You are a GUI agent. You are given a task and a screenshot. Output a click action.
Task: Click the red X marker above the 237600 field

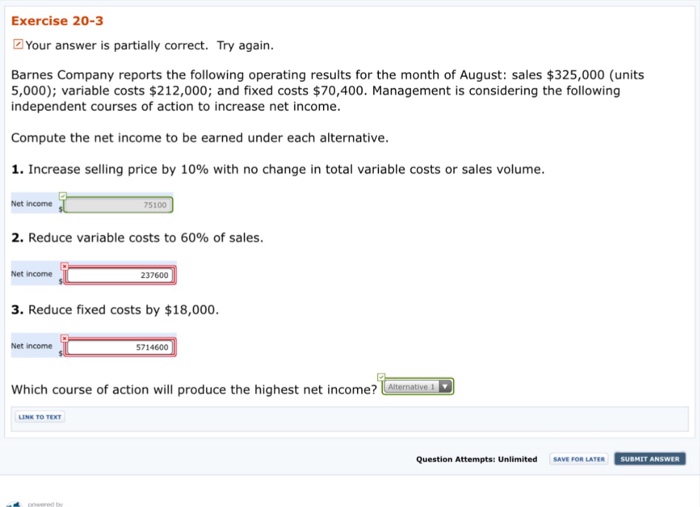[x=65, y=266]
